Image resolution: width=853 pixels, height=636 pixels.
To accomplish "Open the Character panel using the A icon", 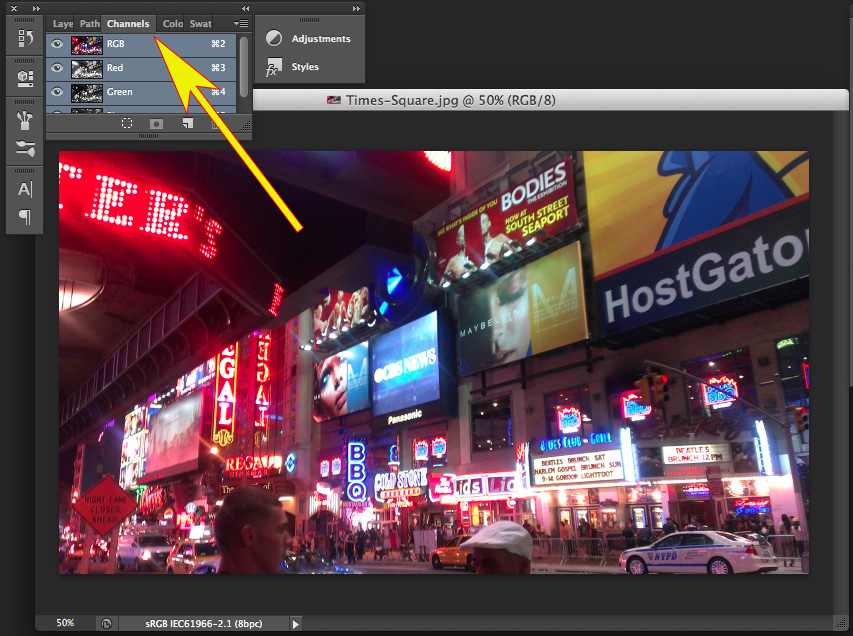I will [x=24, y=188].
